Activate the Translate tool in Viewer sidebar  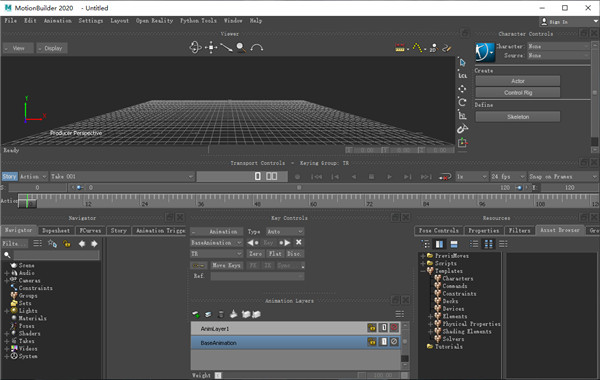[x=462, y=89]
